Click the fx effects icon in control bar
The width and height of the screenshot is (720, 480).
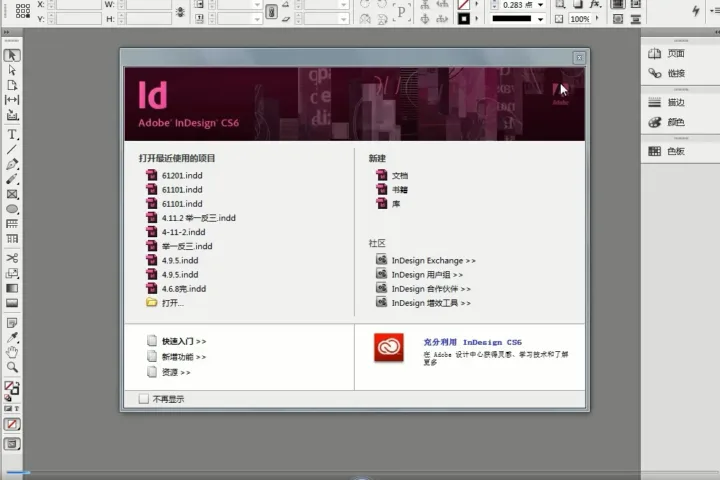[x=596, y=5]
